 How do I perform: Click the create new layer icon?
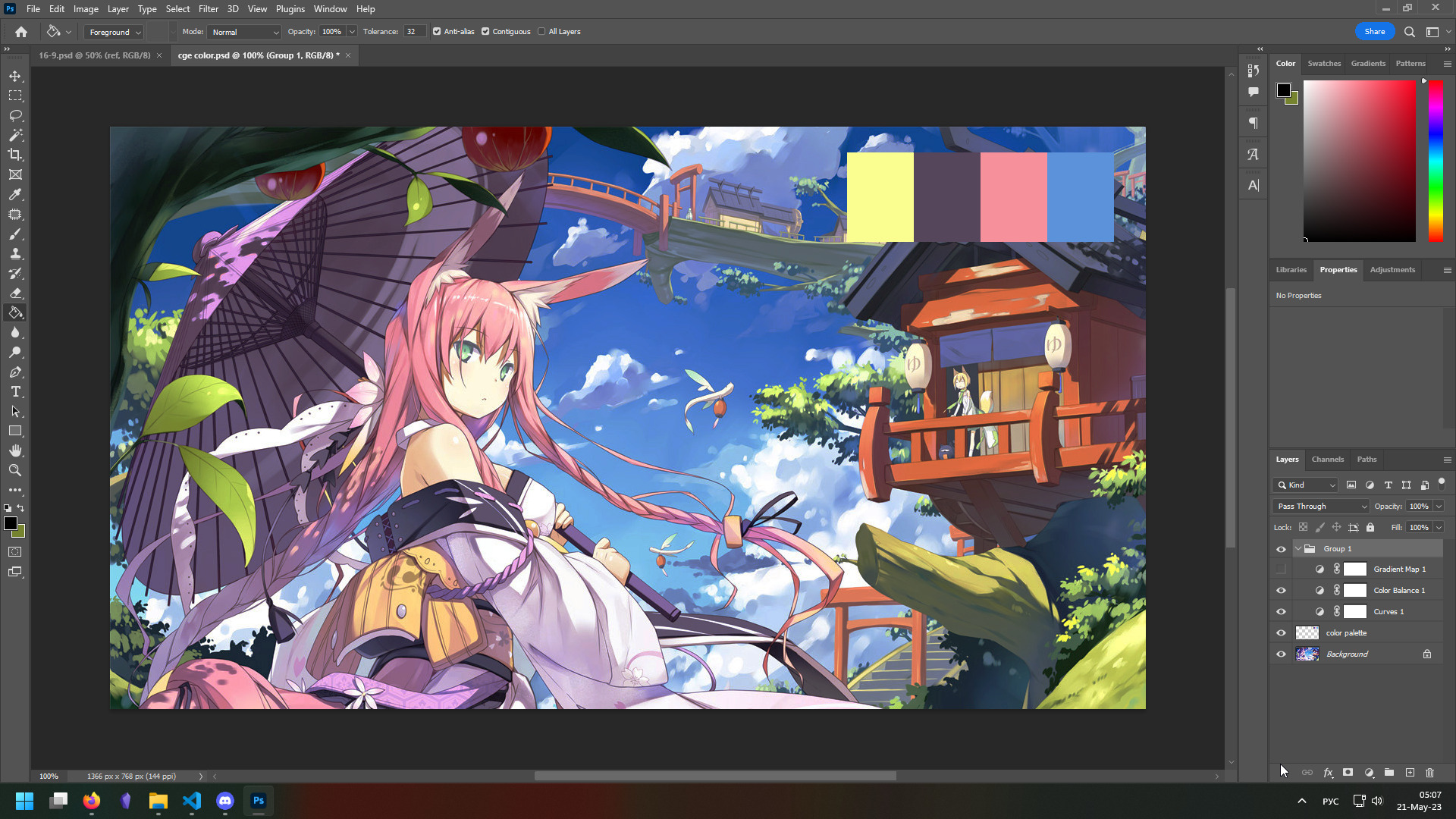coord(1410,773)
